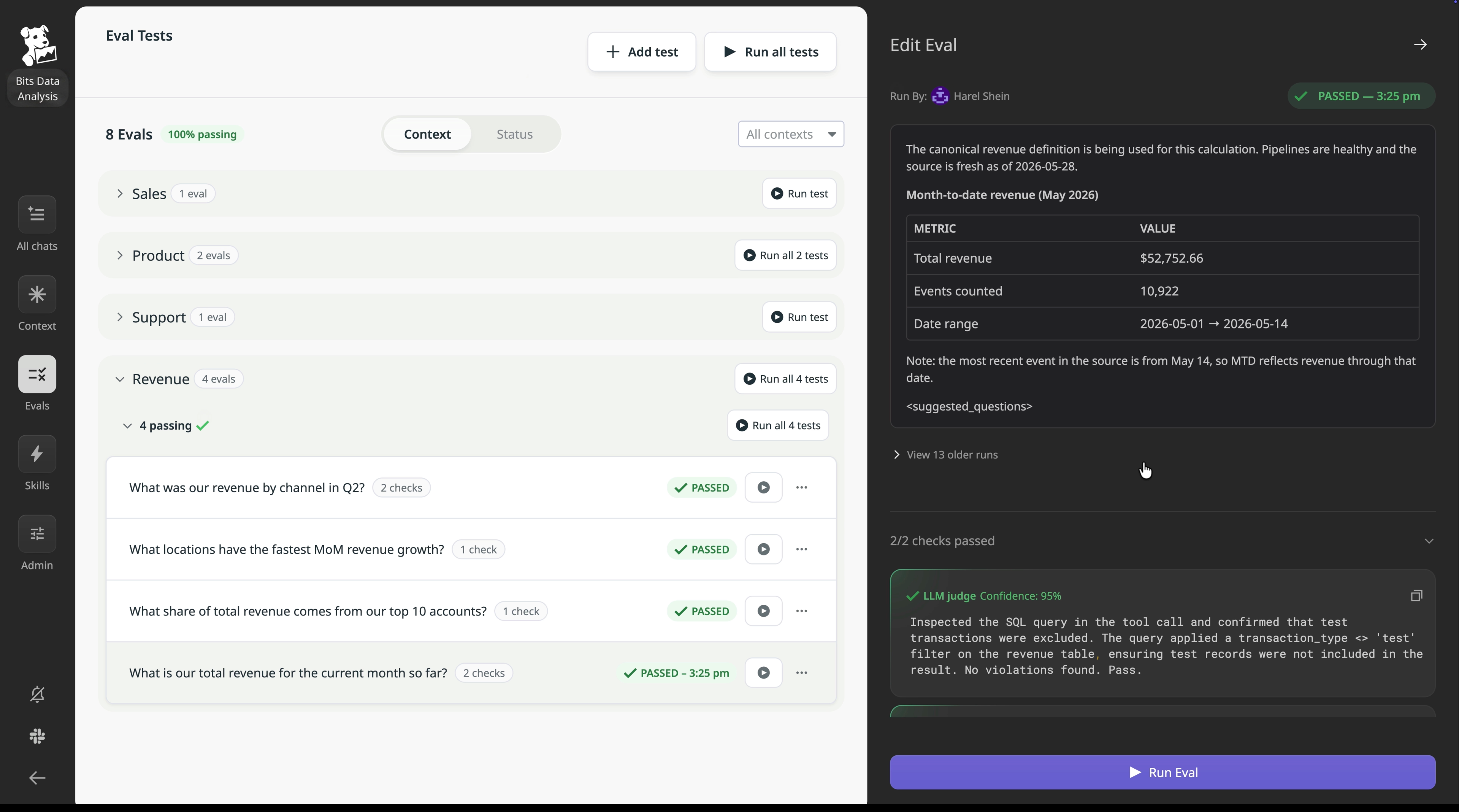
Task: Run the Q2 revenue by channel test
Action: [x=763, y=487]
